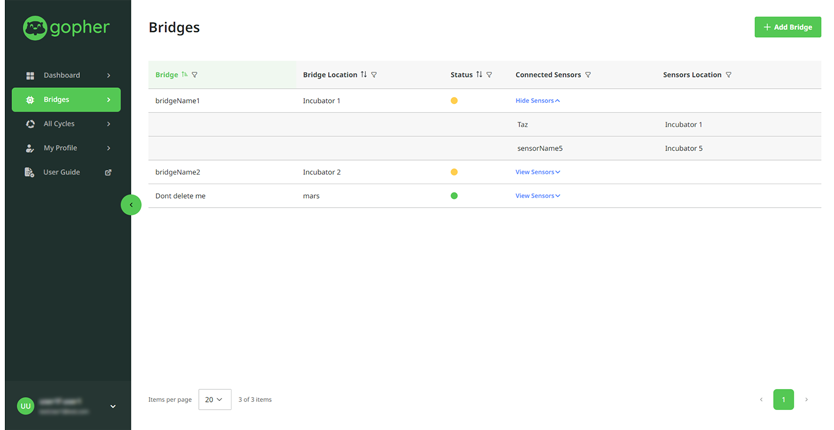Open the Bridge Location filter funnel
Screen dimensions: 834x430
coord(374,75)
